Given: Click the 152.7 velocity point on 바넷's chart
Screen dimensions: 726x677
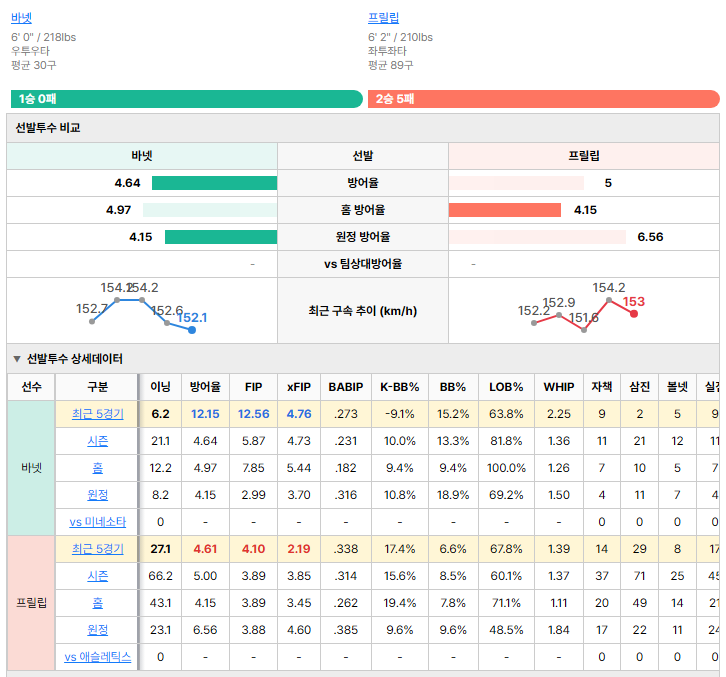Looking at the screenshot, I should (92, 321).
